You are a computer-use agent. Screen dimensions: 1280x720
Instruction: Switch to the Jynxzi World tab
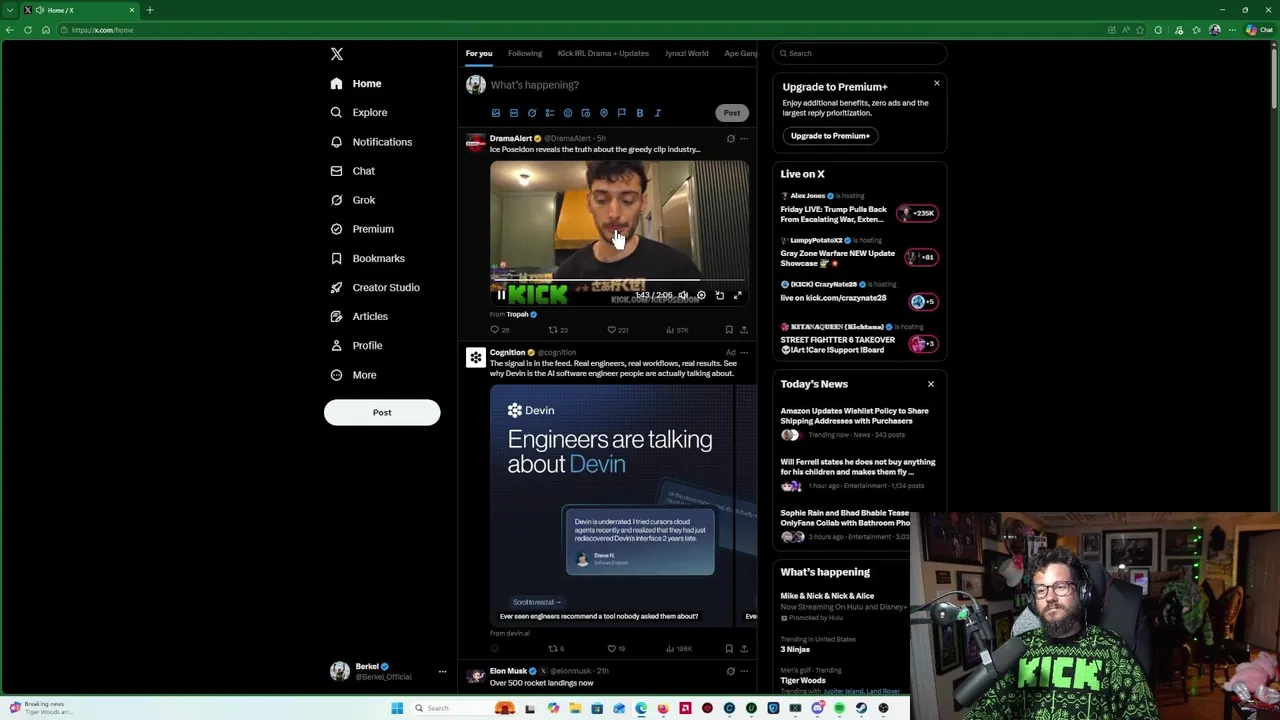coord(686,53)
